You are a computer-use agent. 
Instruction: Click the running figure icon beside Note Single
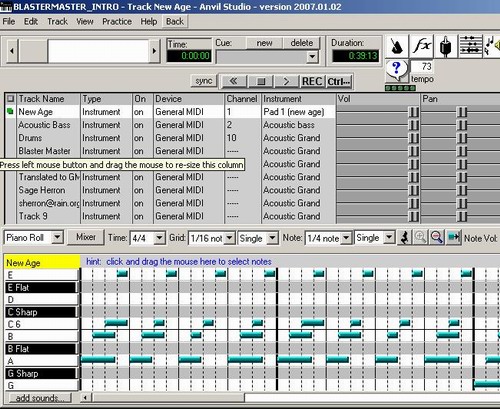tap(405, 238)
